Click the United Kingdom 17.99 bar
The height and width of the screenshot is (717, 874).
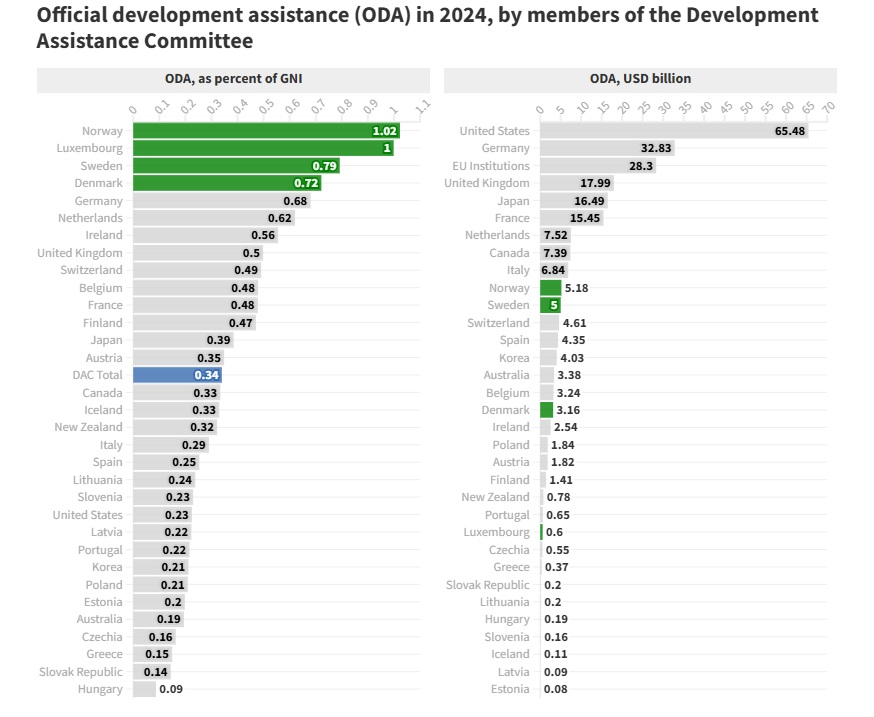[x=576, y=183]
